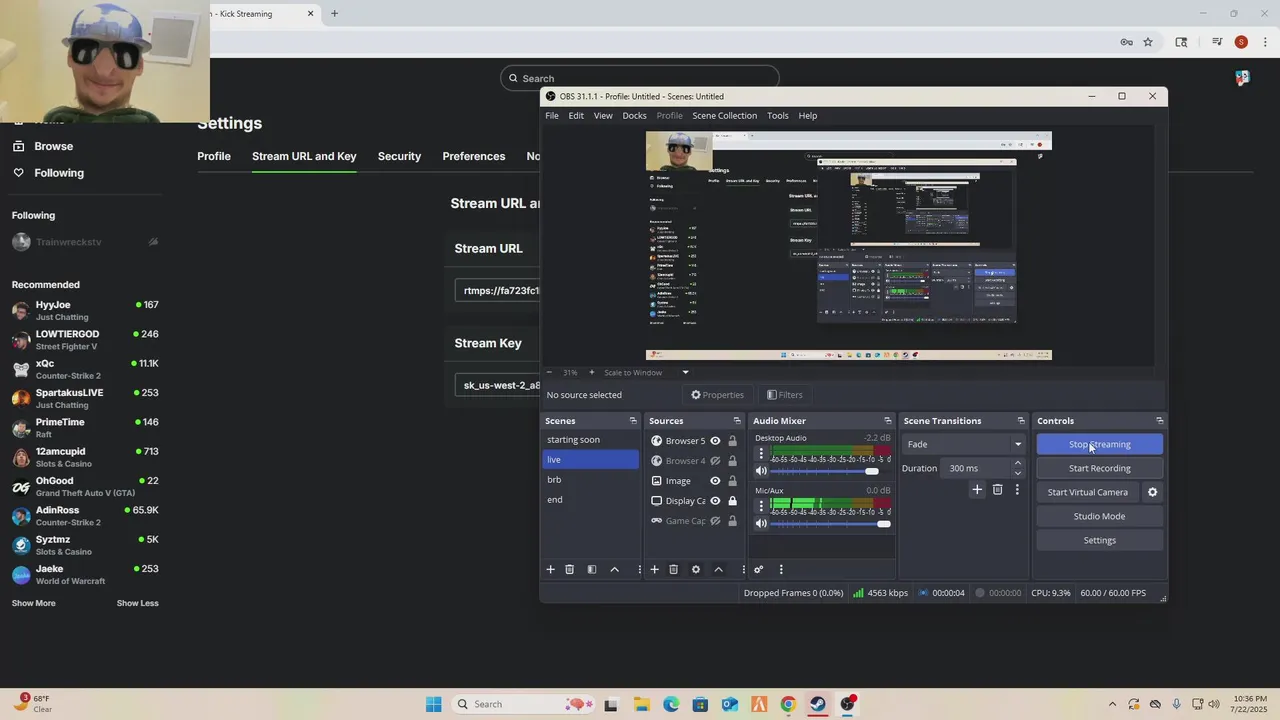Open Desktop Audio three-dot options
Screen dimensions: 1280x720
[x=761, y=453]
